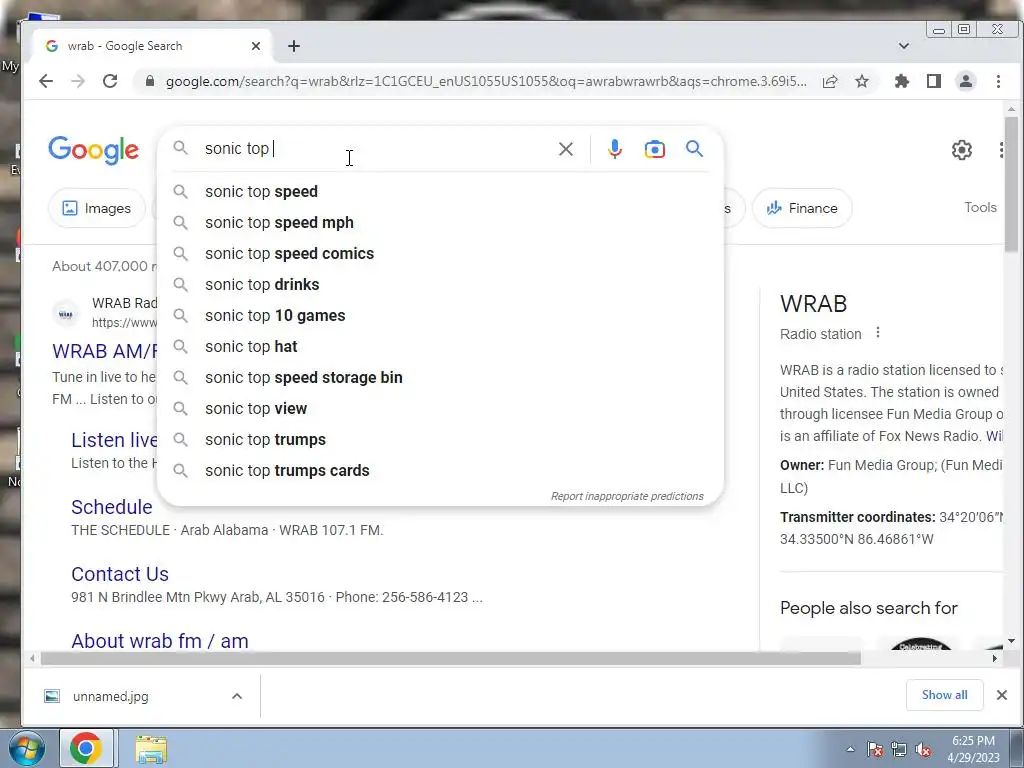Submit search with blue magnifier
Viewport: 1024px width, 768px height.
tap(694, 149)
